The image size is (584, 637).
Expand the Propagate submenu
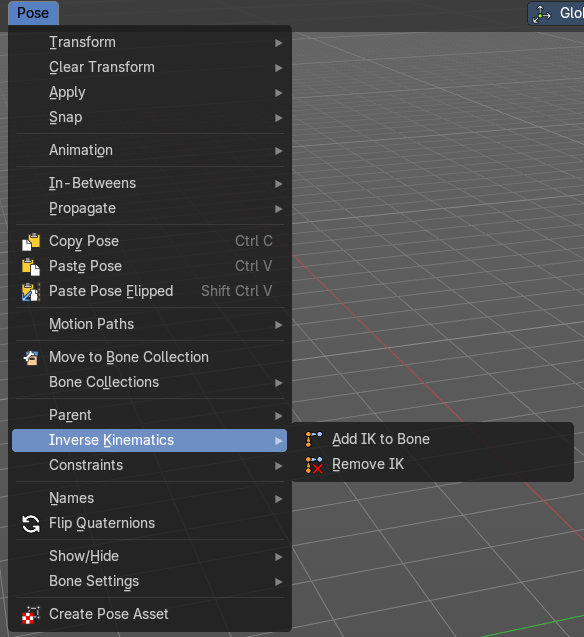(149, 208)
